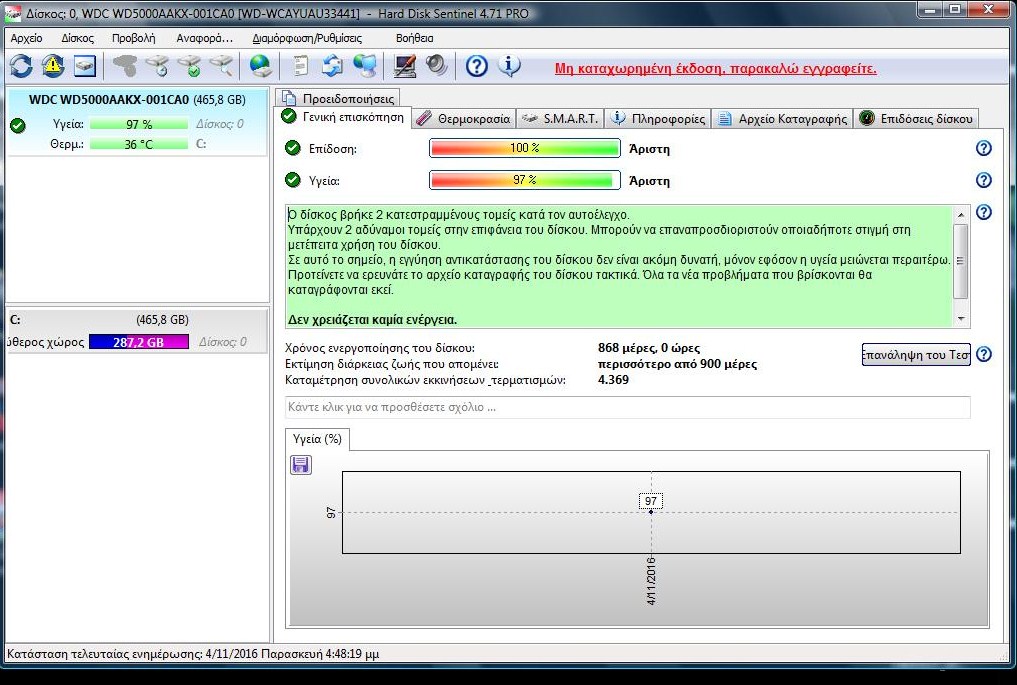Click the help icon beside the green description box
This screenshot has width=1017, height=685.
[x=984, y=212]
